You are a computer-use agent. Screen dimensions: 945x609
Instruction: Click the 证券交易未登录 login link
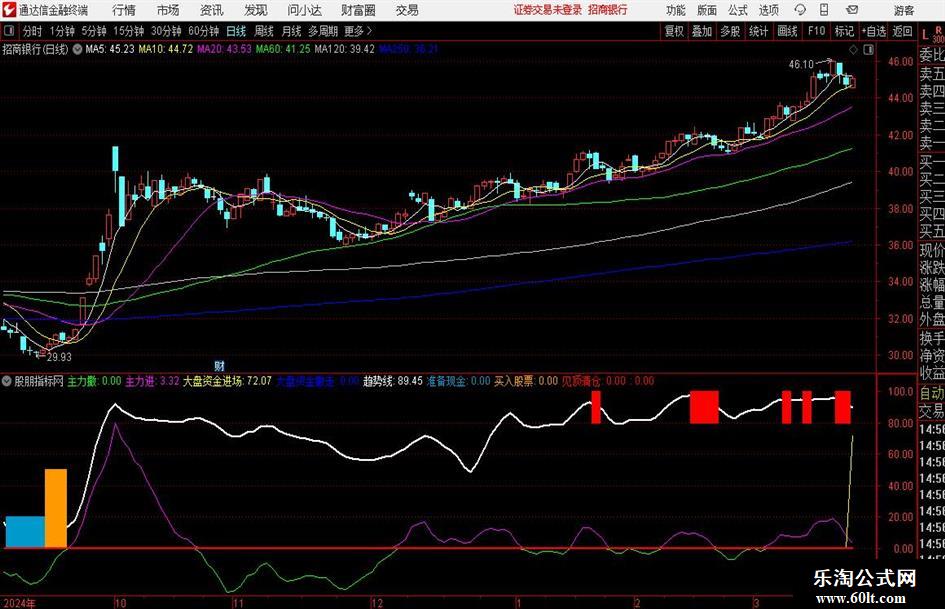tap(548, 10)
